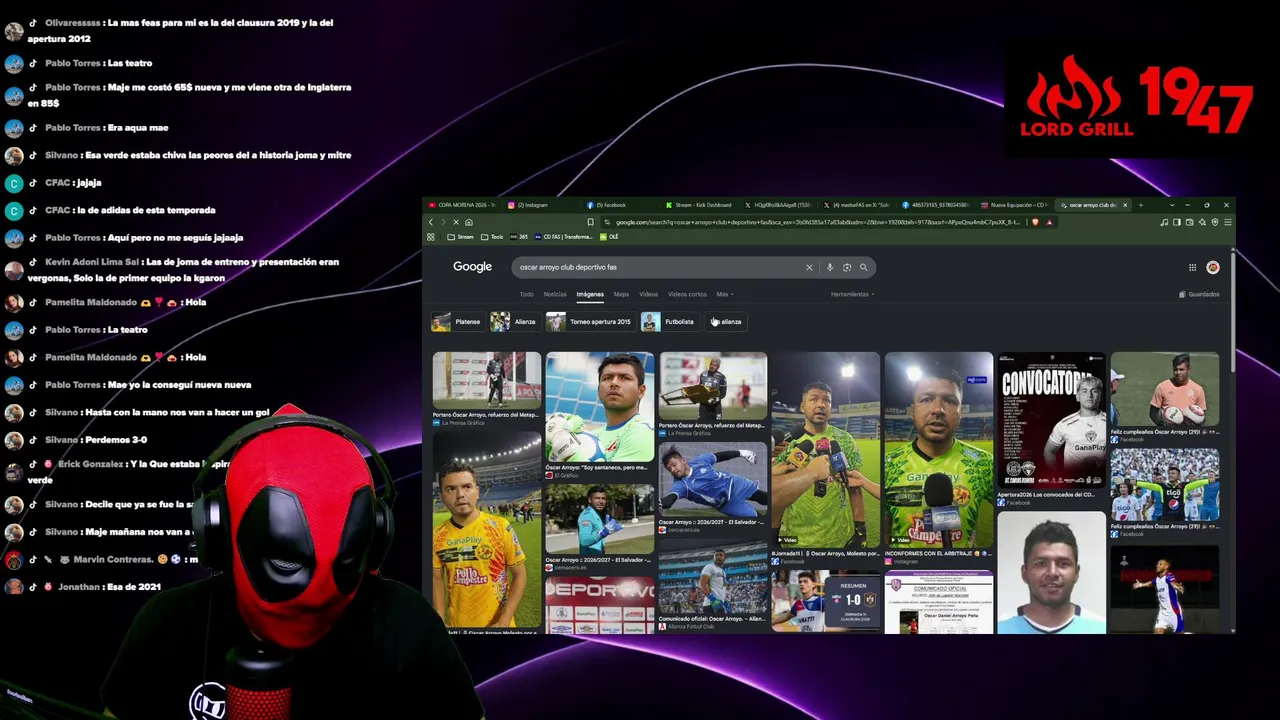Apply the Futbolista suggestion chip
This screenshot has width=1280, height=720.
coord(668,322)
